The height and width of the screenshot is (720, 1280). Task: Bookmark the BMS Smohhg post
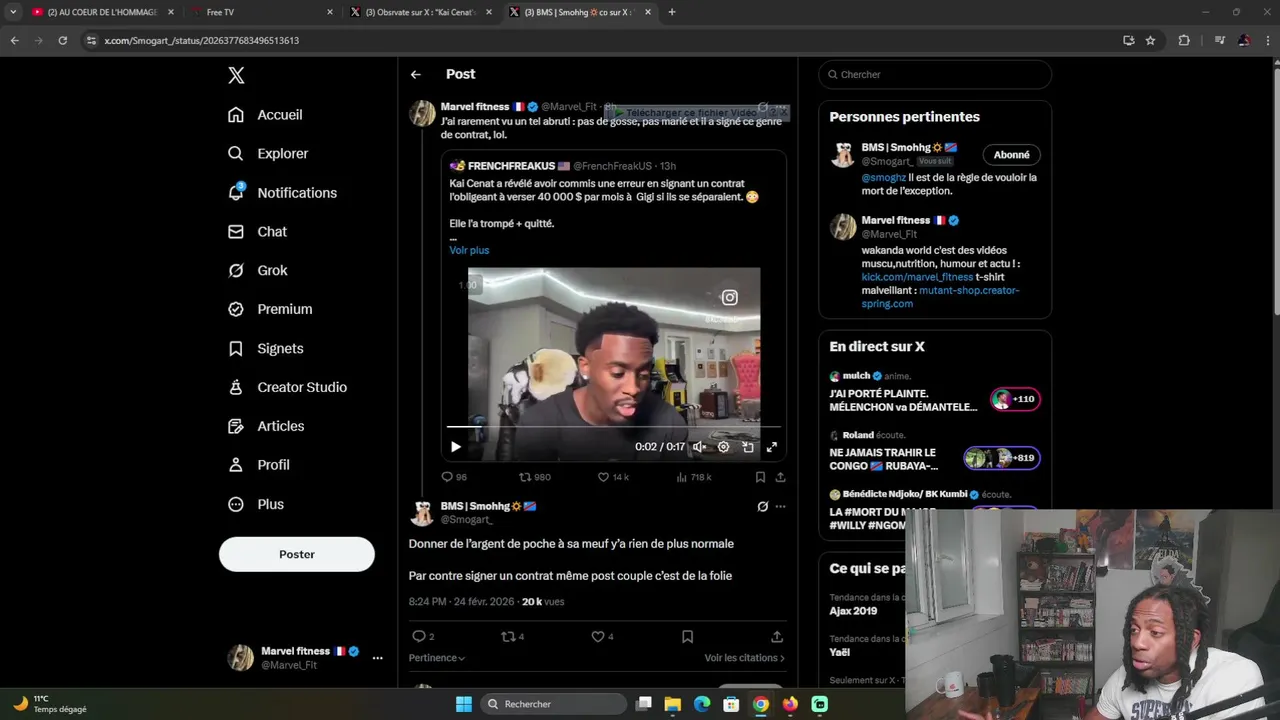point(687,637)
